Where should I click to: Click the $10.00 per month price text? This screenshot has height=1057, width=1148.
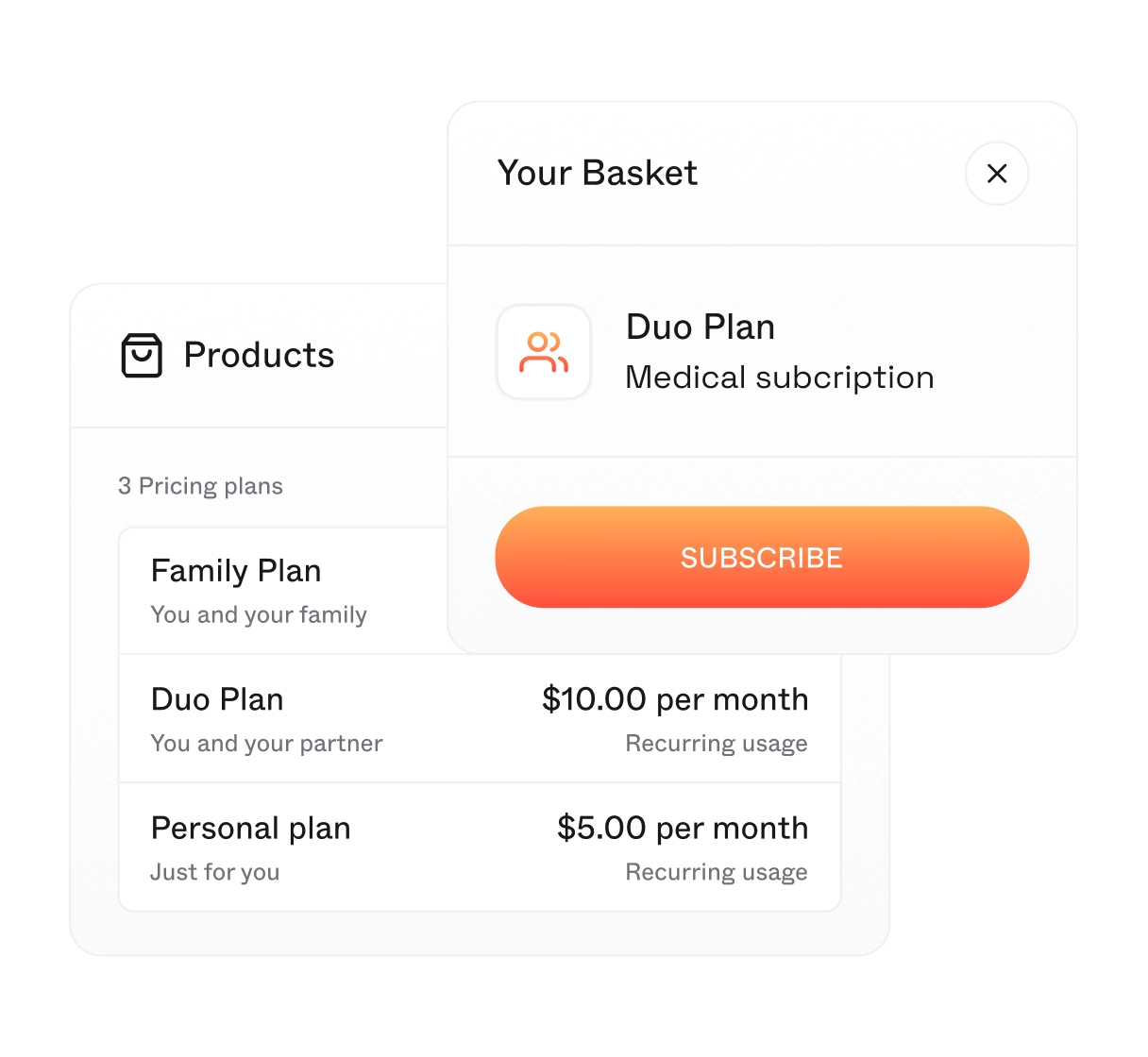click(674, 699)
